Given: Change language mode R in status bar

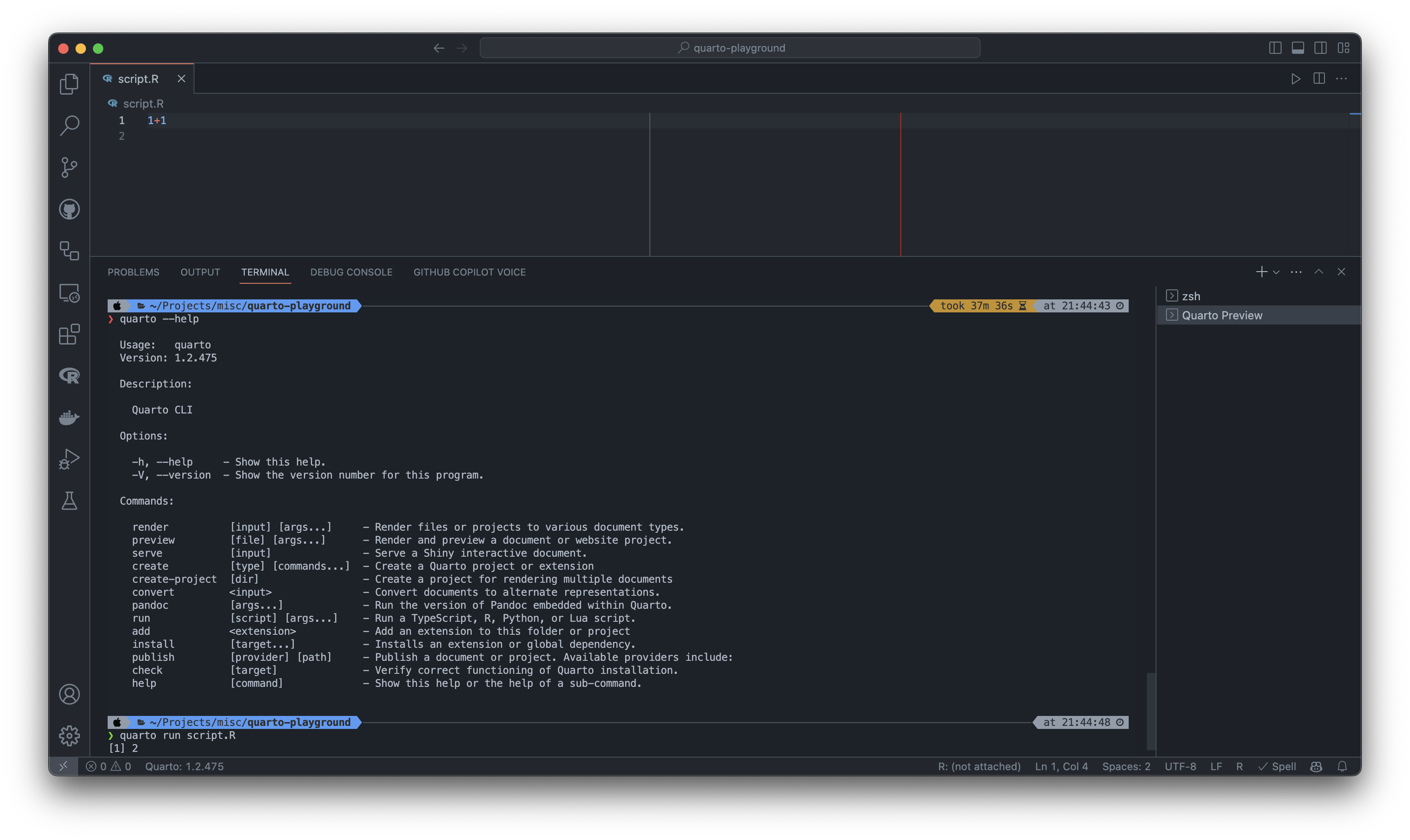Looking at the screenshot, I should pyautogui.click(x=1239, y=766).
